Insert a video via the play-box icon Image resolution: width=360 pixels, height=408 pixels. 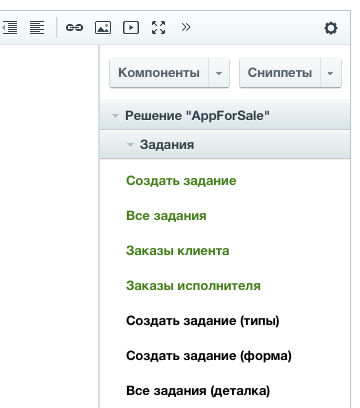[x=131, y=27]
